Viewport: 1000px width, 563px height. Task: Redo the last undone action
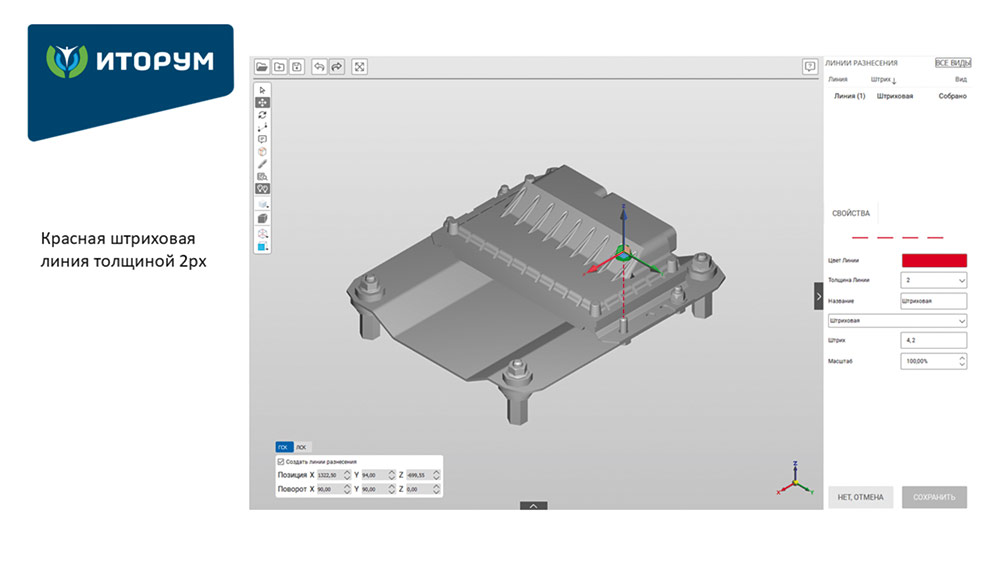tap(337, 67)
